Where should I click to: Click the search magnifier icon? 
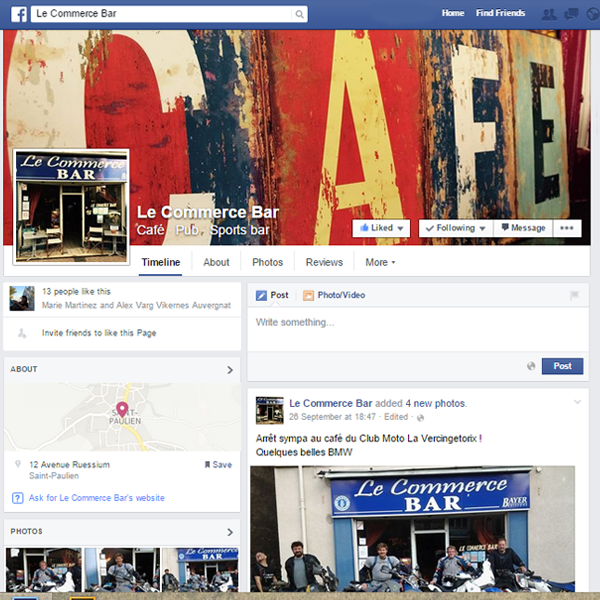click(x=300, y=14)
